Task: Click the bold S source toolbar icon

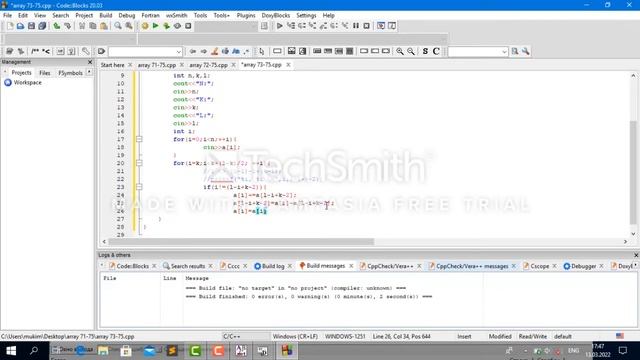Action: [x=425, y=51]
